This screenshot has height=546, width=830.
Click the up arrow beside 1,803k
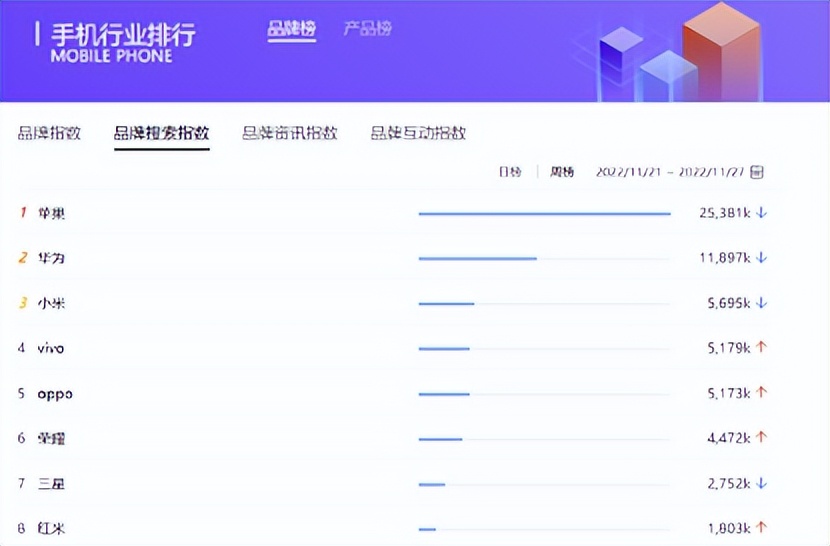click(x=762, y=527)
